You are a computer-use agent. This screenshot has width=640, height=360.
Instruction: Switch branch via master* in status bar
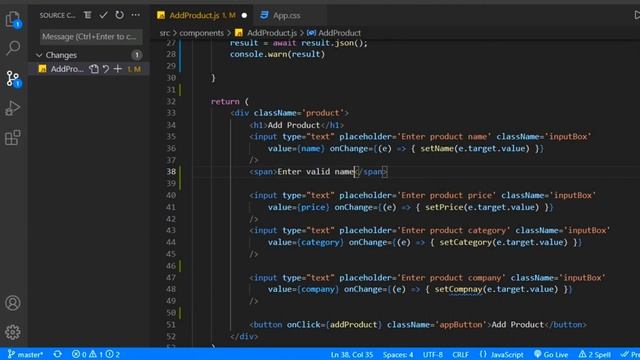coord(25,354)
